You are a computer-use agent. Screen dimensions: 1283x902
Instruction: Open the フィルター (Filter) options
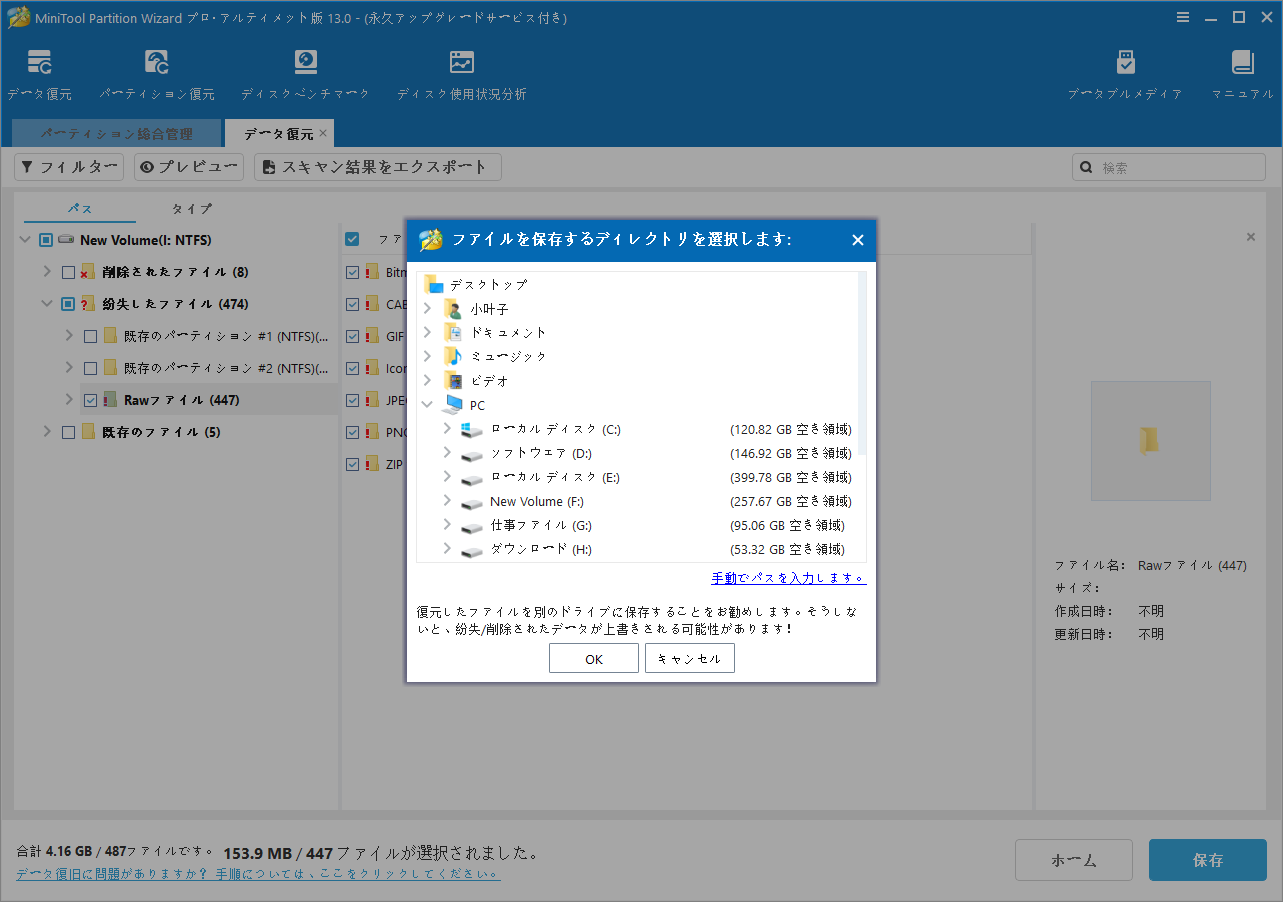[x=68, y=166]
